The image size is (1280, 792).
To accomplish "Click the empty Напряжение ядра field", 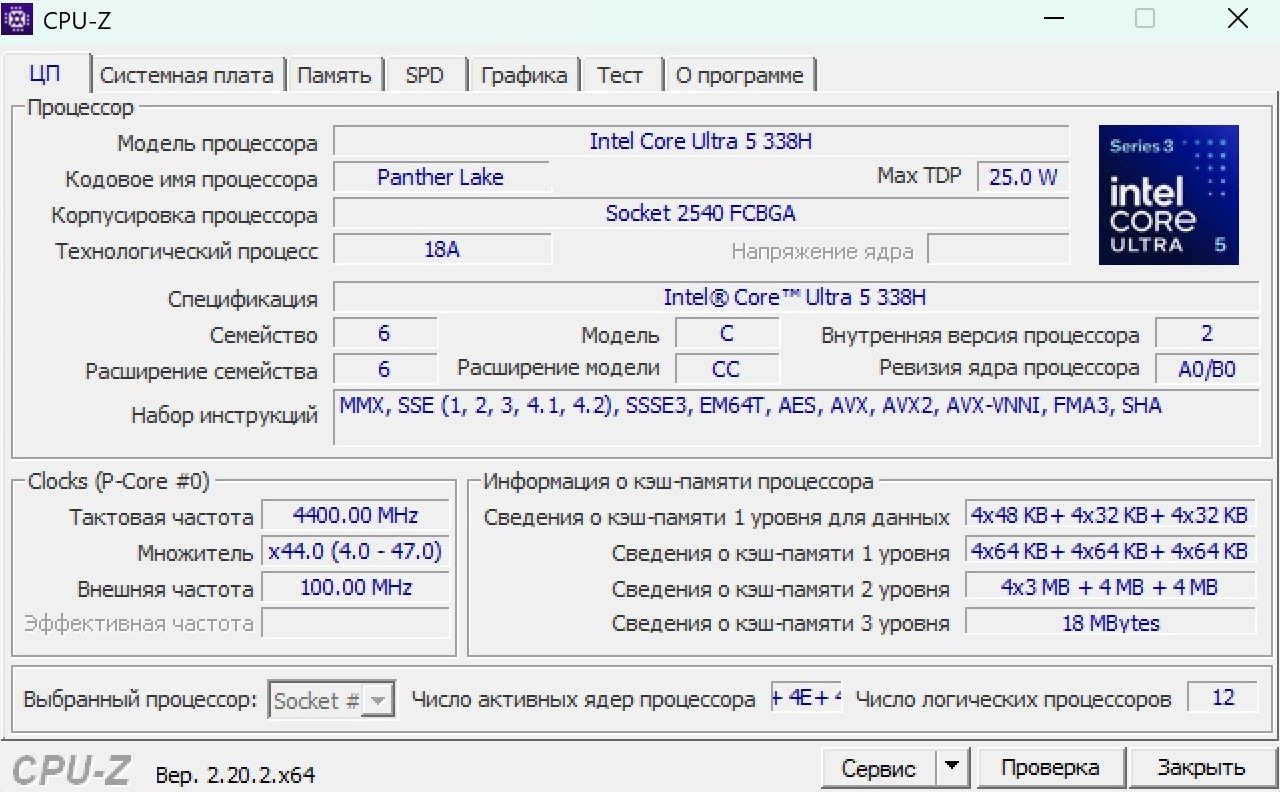I will pos(998,250).
